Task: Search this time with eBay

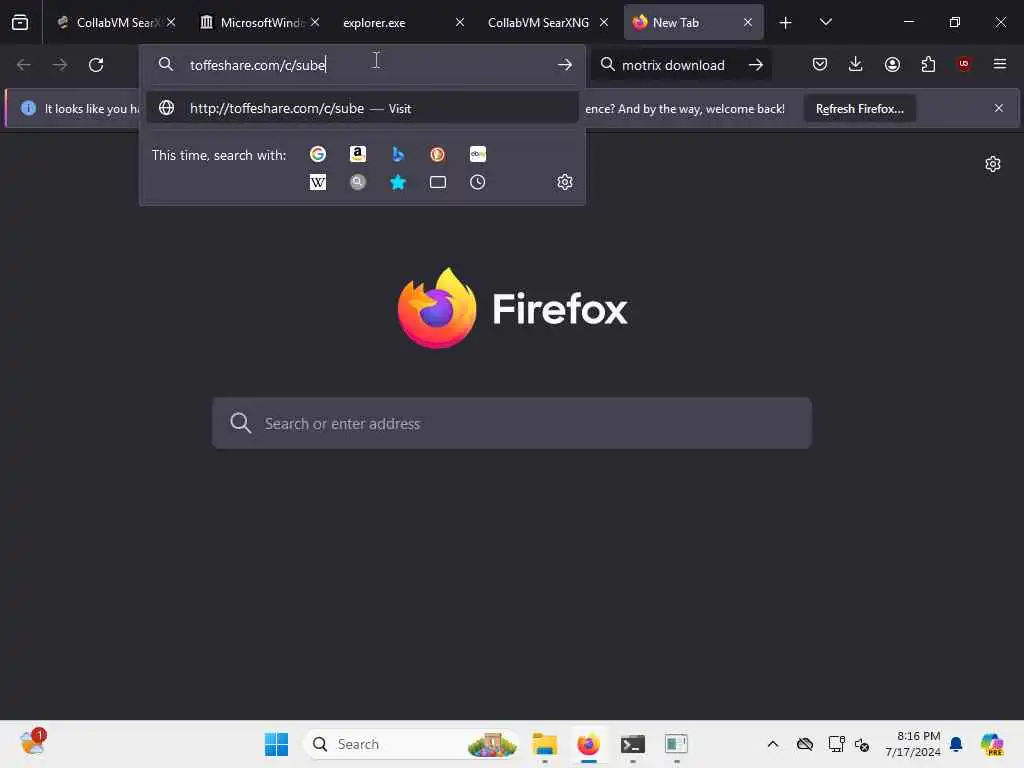Action: (x=477, y=154)
